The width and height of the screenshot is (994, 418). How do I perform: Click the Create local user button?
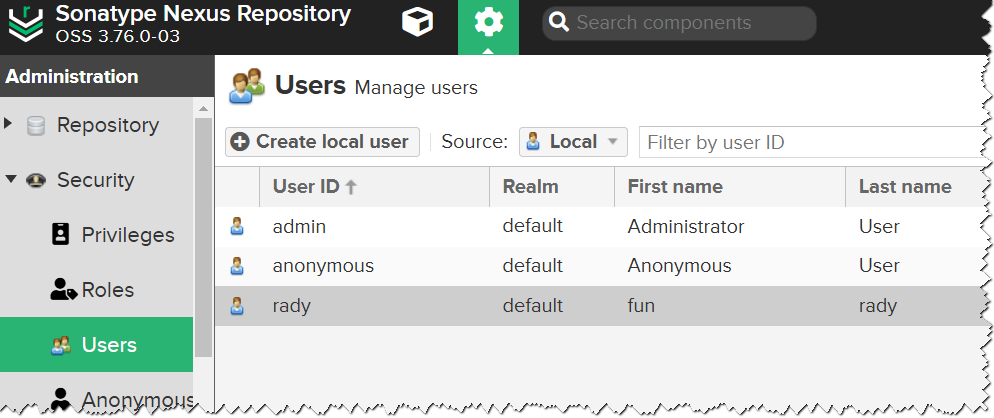[322, 141]
